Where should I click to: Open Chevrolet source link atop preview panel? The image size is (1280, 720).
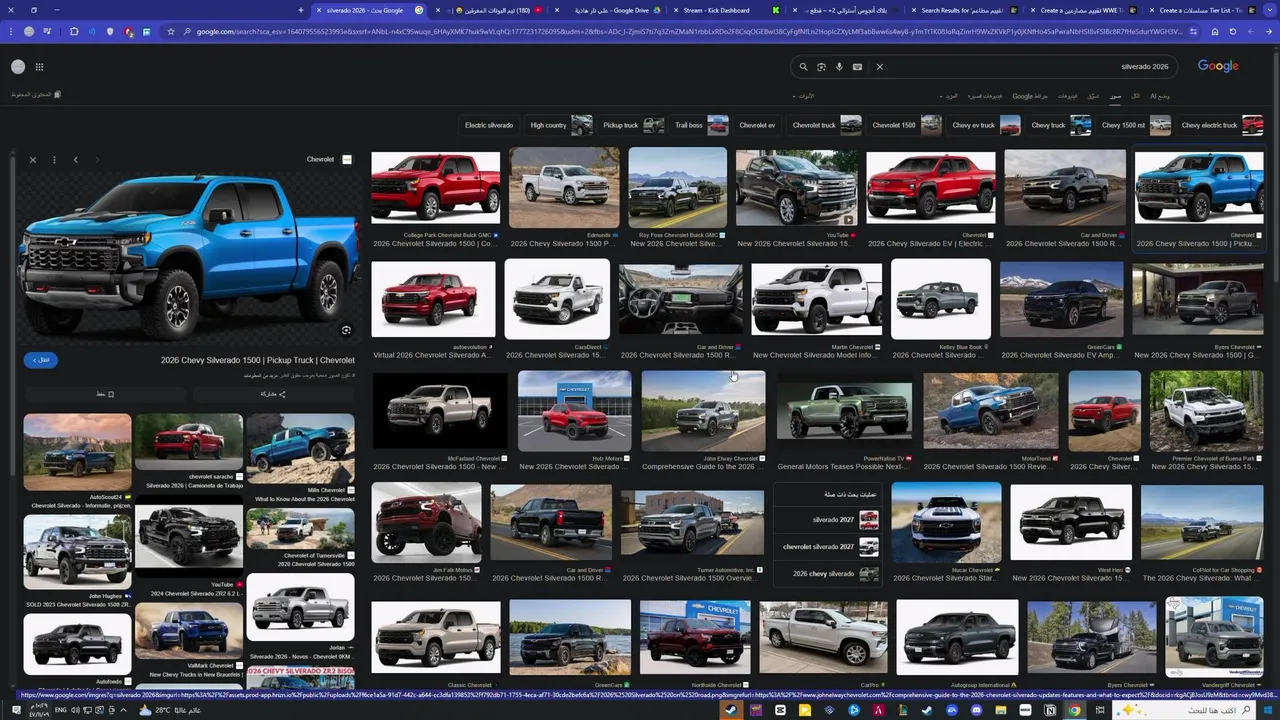pyautogui.click(x=328, y=159)
